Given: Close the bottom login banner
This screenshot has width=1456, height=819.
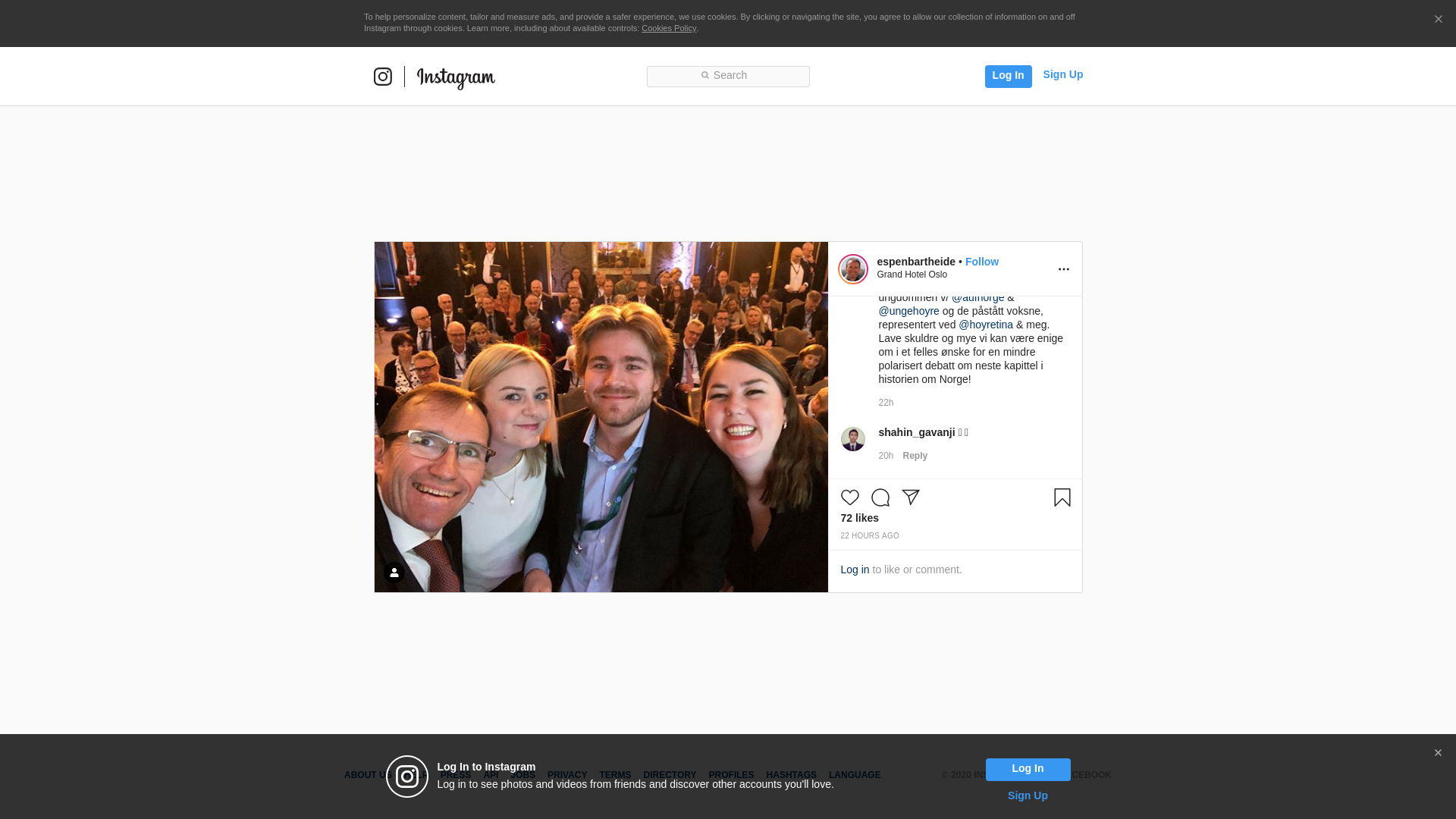Looking at the screenshot, I should (x=1437, y=753).
